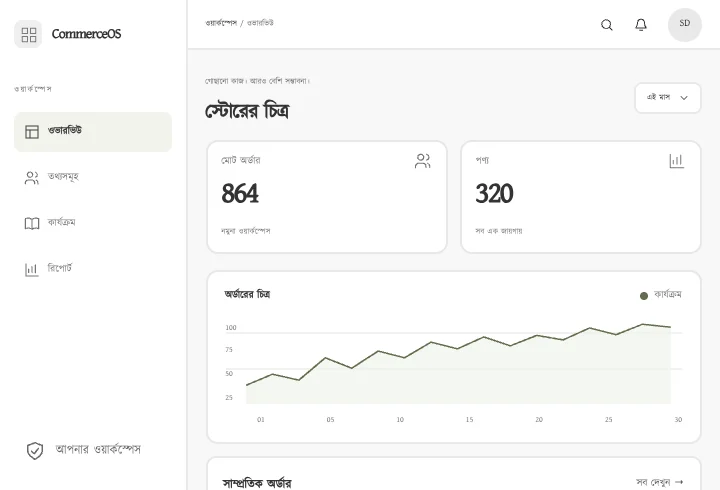Click ওয়ার্কস্পেস in the breadcrumb
Screen dimensions: 720x490
221,23
